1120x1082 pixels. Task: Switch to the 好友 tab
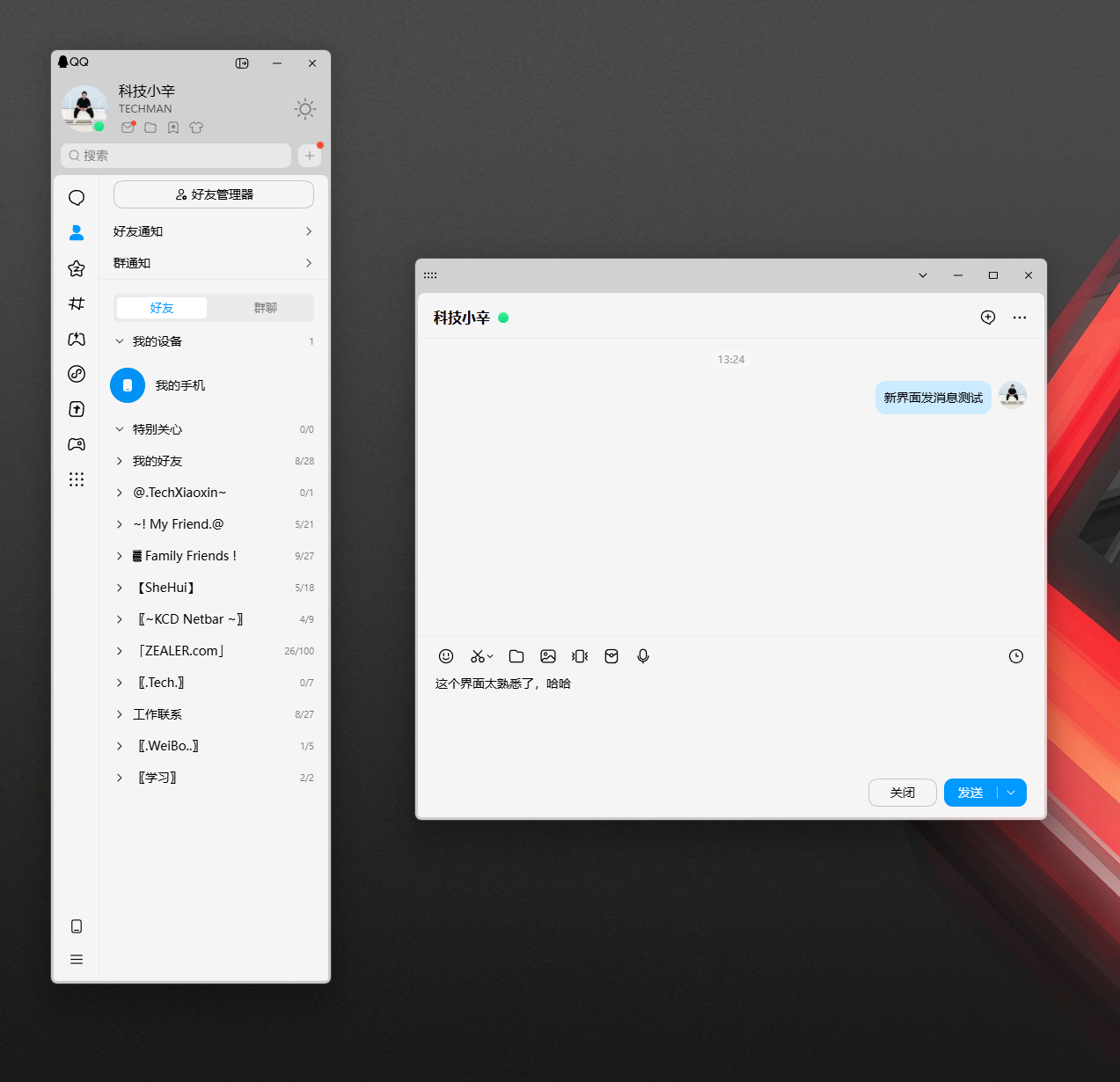tap(162, 308)
